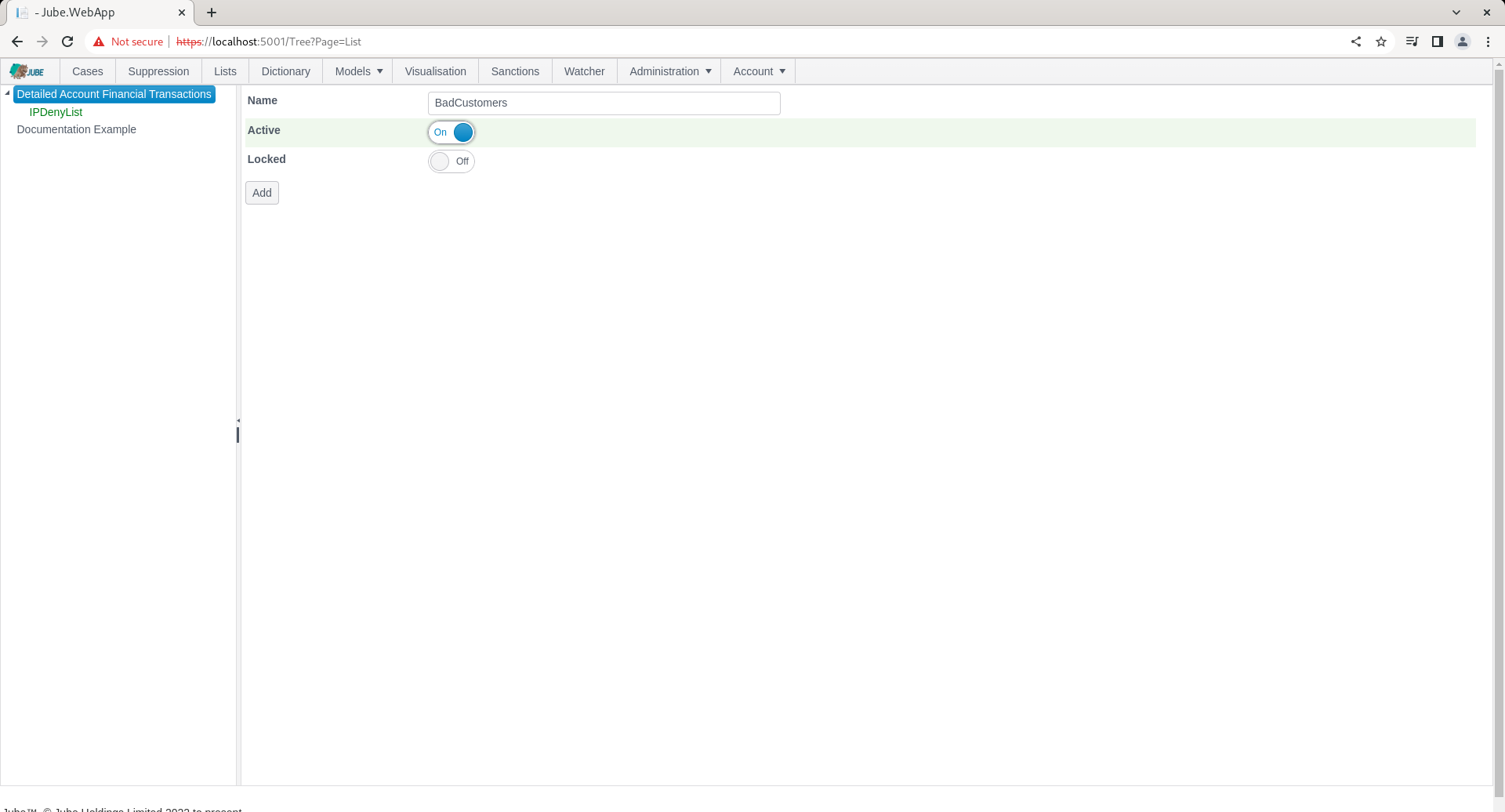1505x812 pixels.
Task: Reload the current page
Action: 67,42
